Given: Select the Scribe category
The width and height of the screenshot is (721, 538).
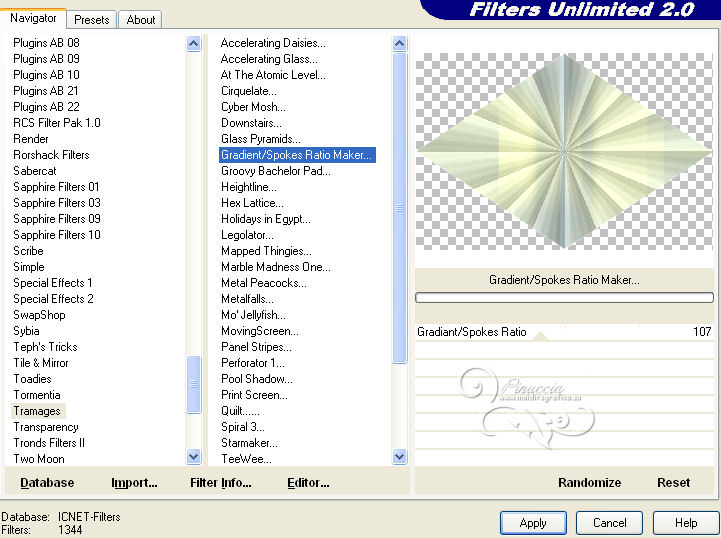Looking at the screenshot, I should point(29,251).
